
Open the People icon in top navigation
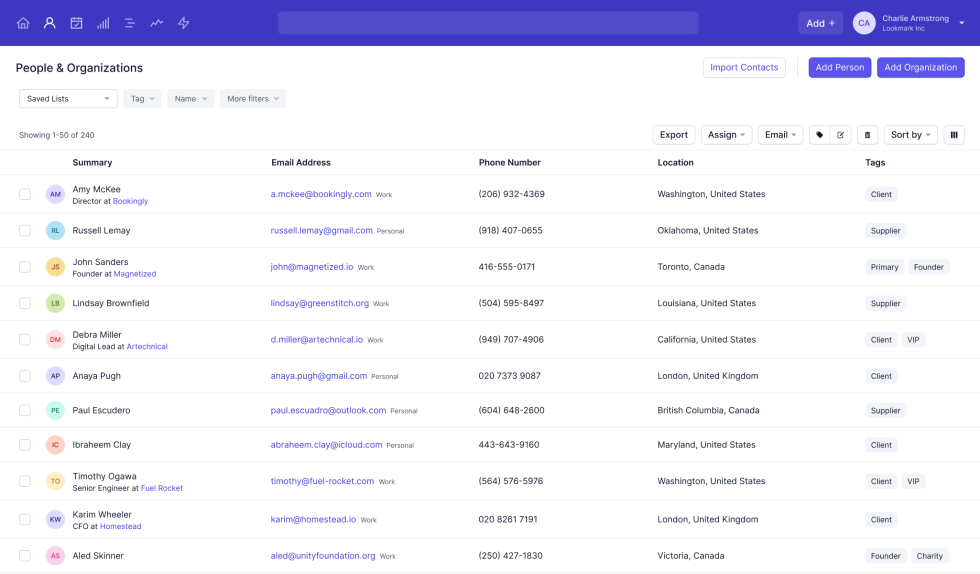(49, 23)
